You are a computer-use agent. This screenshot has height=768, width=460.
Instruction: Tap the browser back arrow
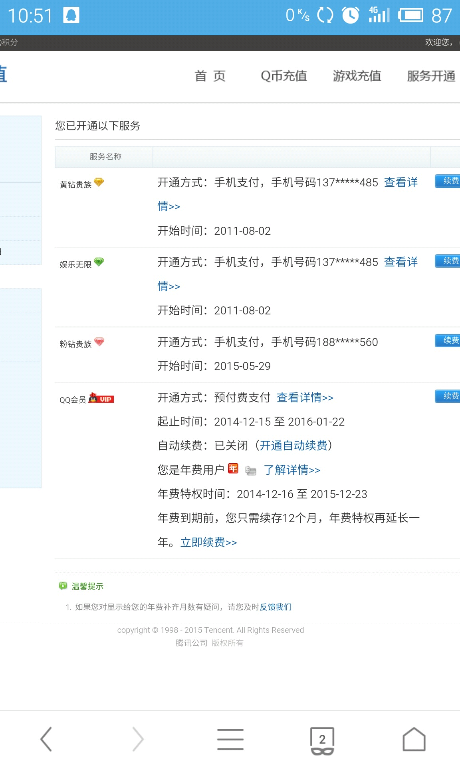(46, 739)
